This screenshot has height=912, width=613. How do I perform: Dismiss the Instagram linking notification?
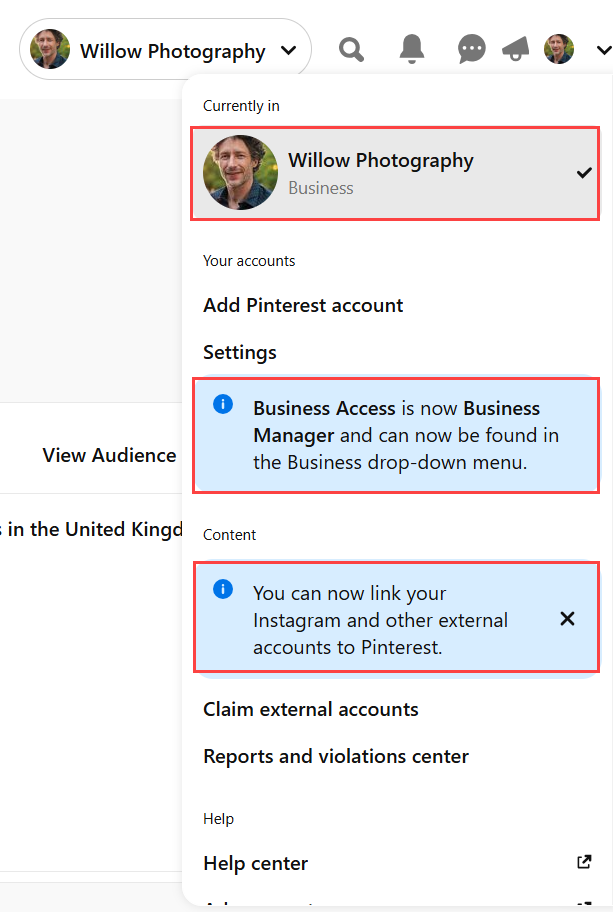coord(567,618)
